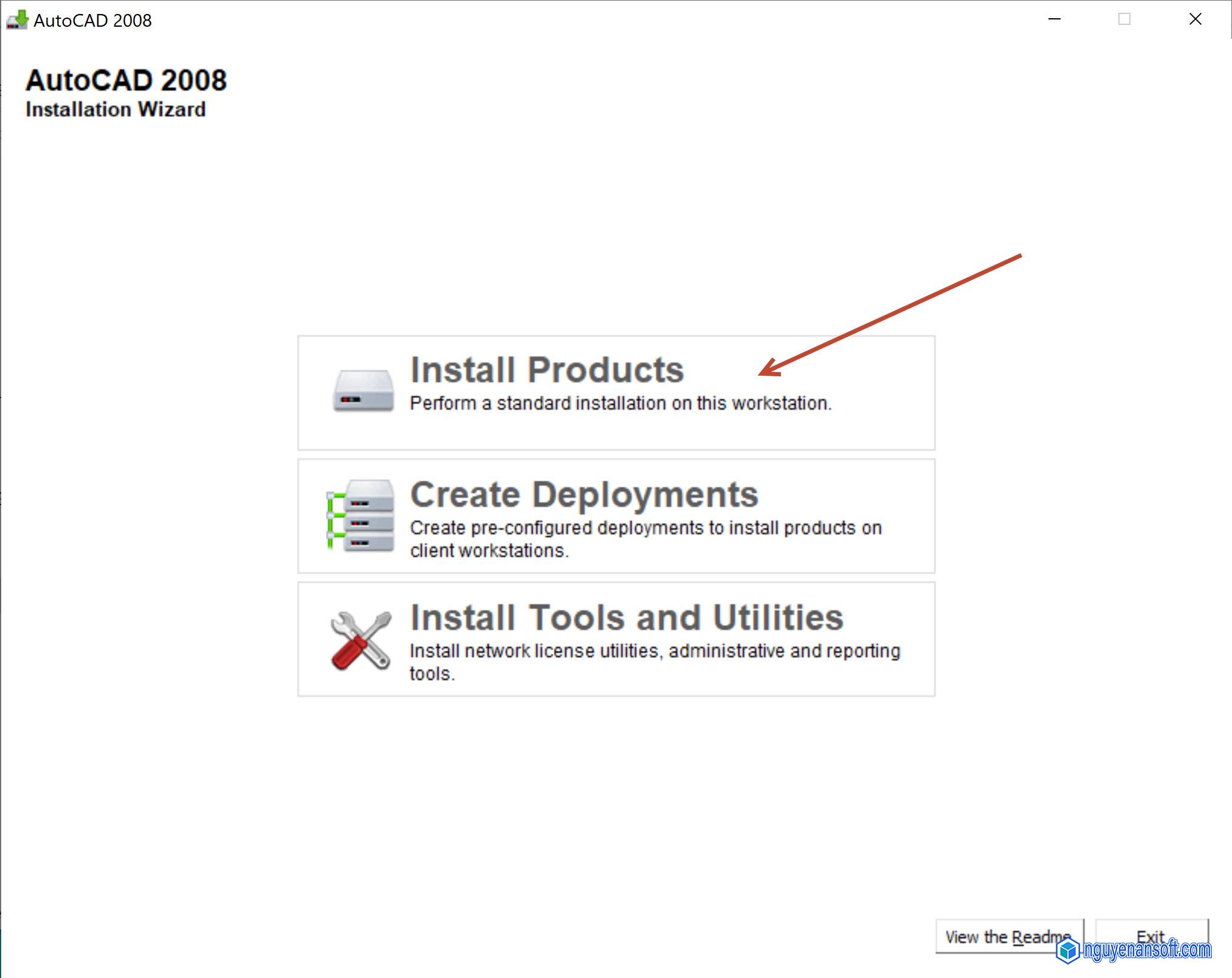Click the Create Deployments server stack icon
Viewport: 1232px width, 978px height.
tap(360, 515)
